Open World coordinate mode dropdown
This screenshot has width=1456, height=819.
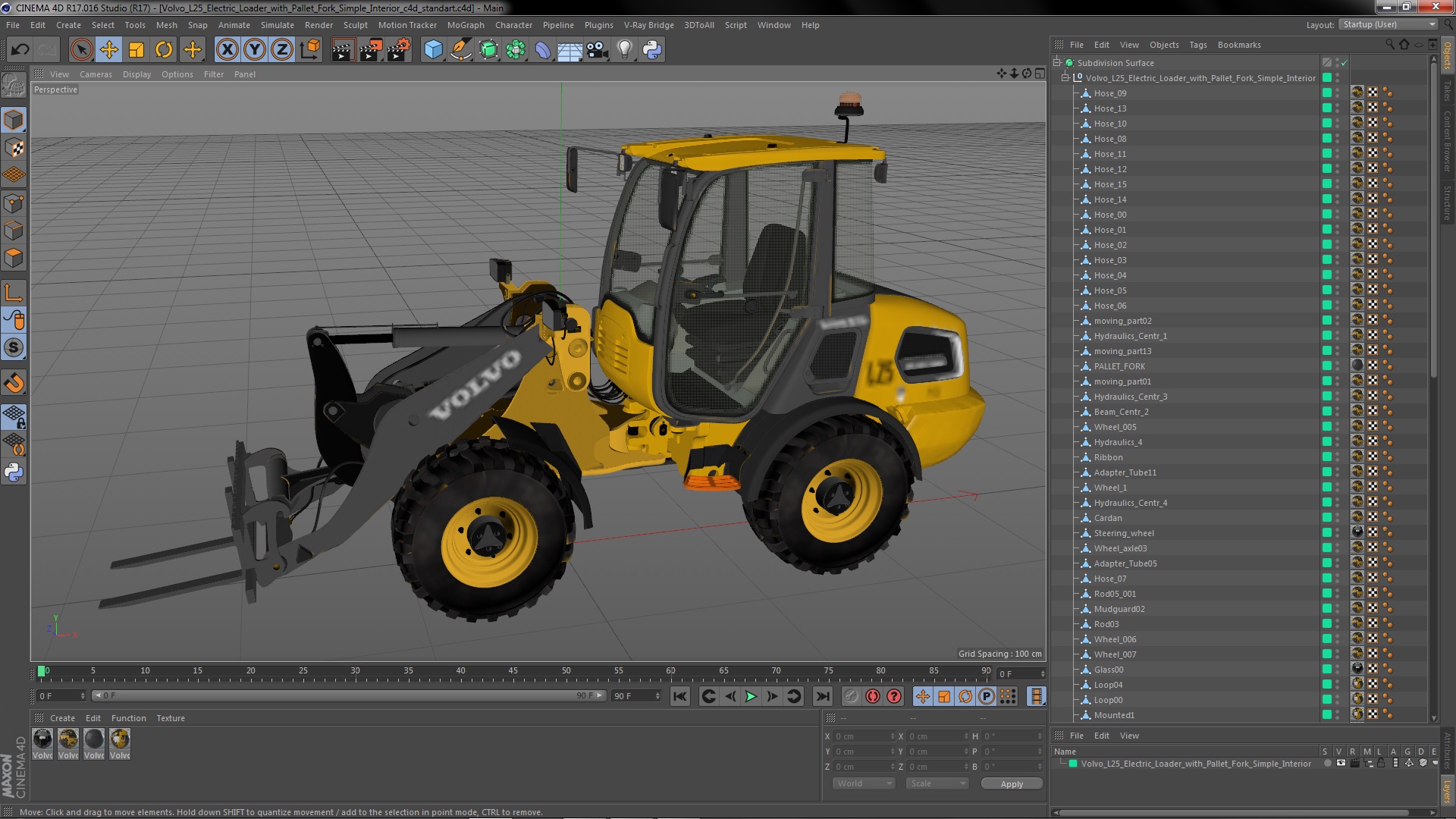coord(864,783)
